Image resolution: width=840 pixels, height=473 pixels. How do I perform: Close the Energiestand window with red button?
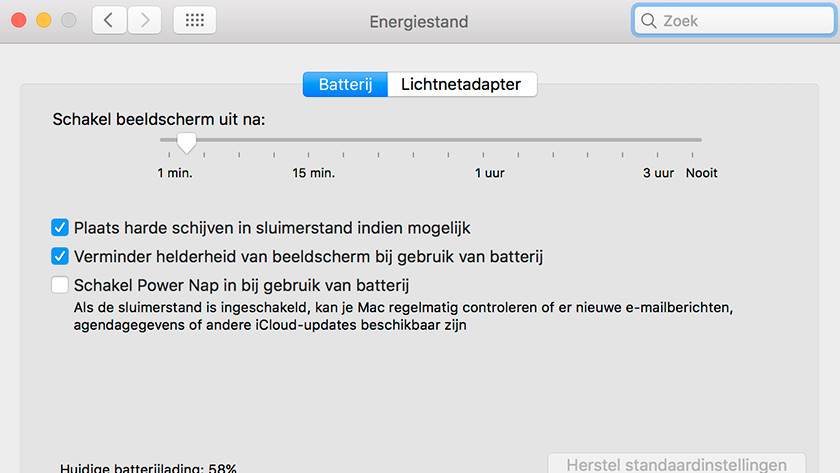tap(19, 20)
